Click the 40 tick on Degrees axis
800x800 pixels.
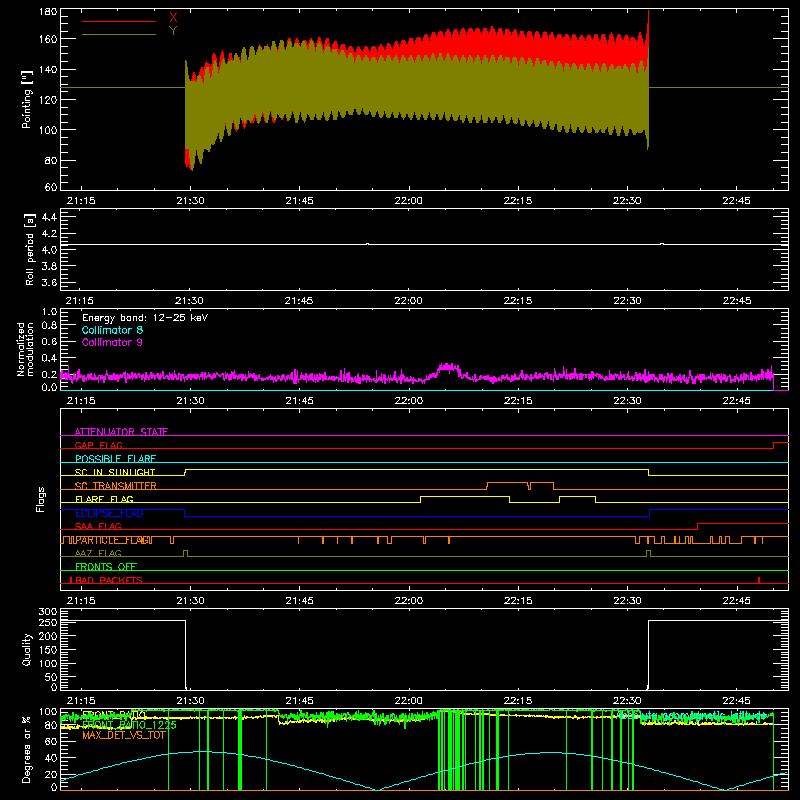51,758
